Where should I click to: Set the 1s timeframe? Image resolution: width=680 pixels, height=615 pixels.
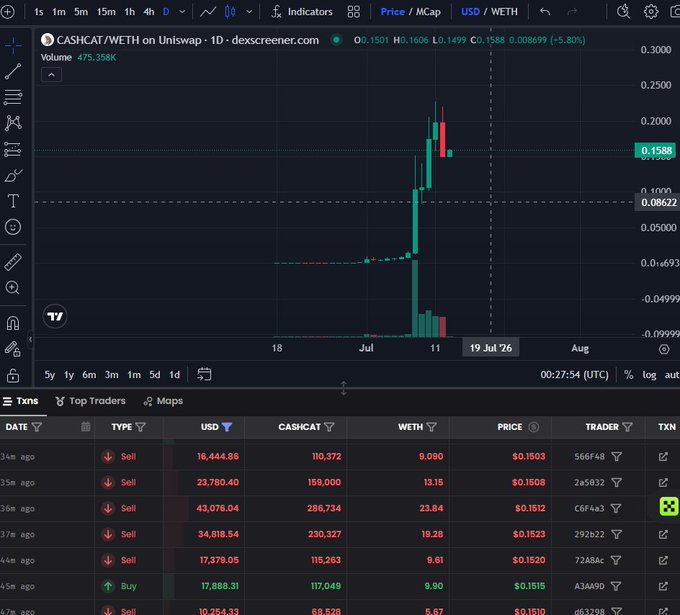(39, 12)
